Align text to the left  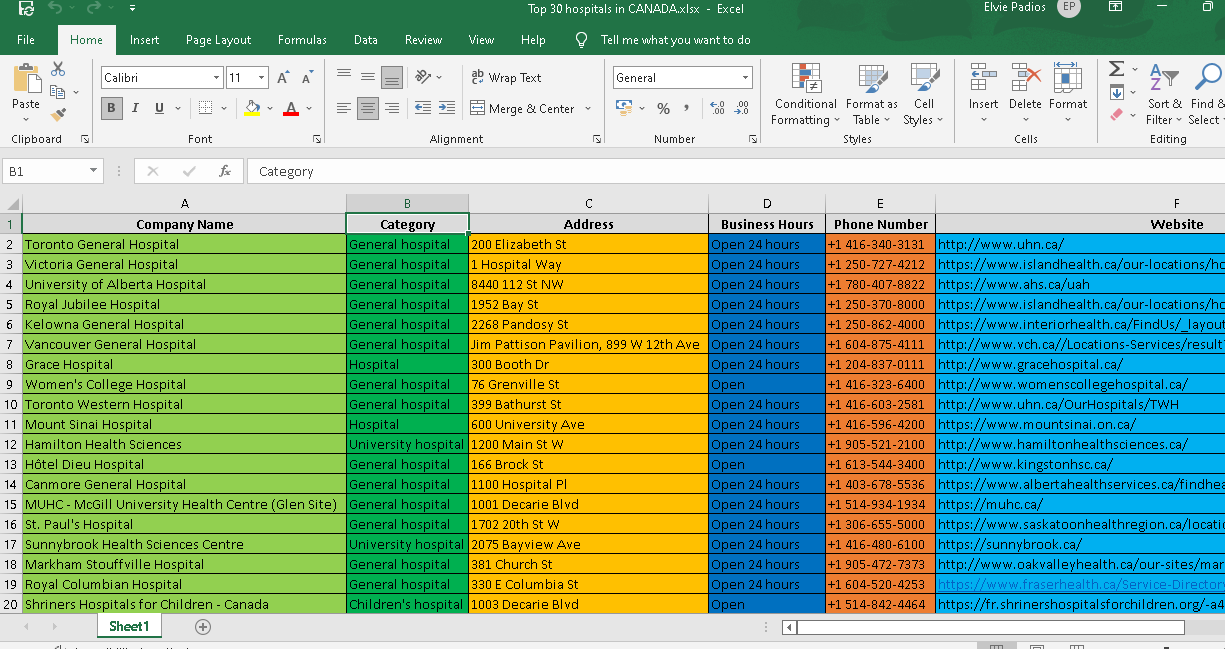tap(344, 108)
